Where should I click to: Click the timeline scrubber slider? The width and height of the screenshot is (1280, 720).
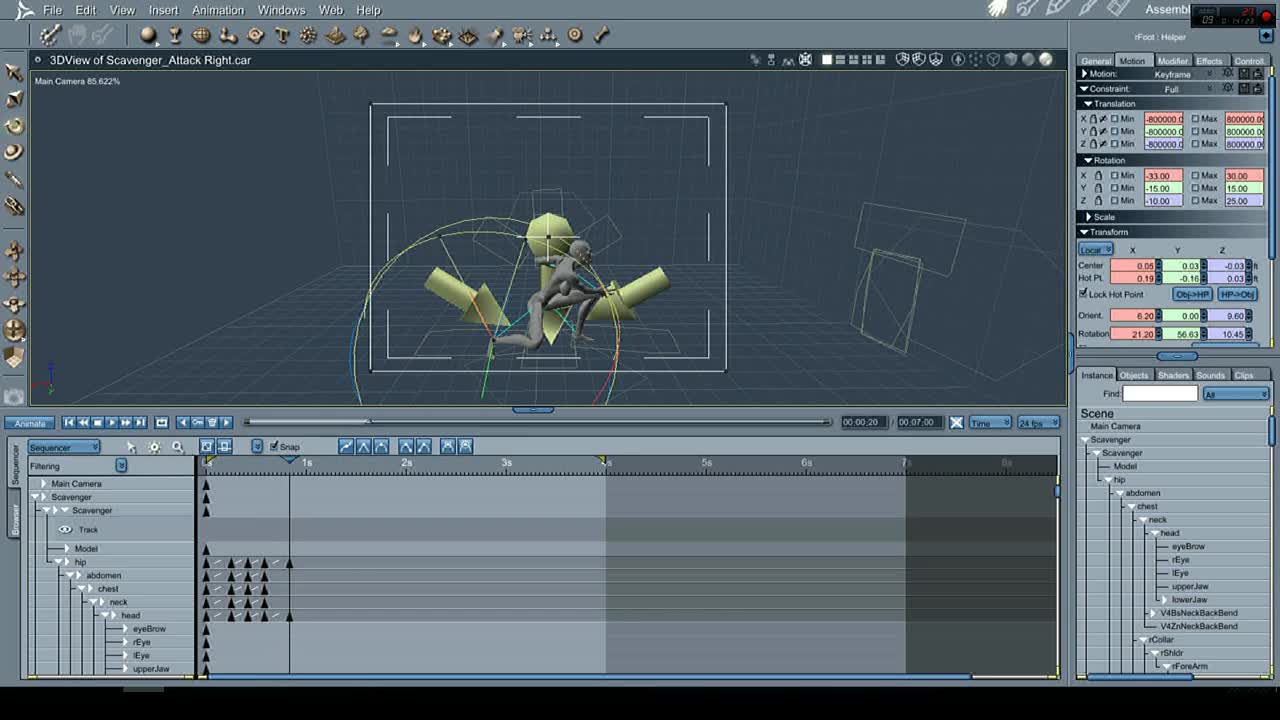pyautogui.click(x=537, y=422)
